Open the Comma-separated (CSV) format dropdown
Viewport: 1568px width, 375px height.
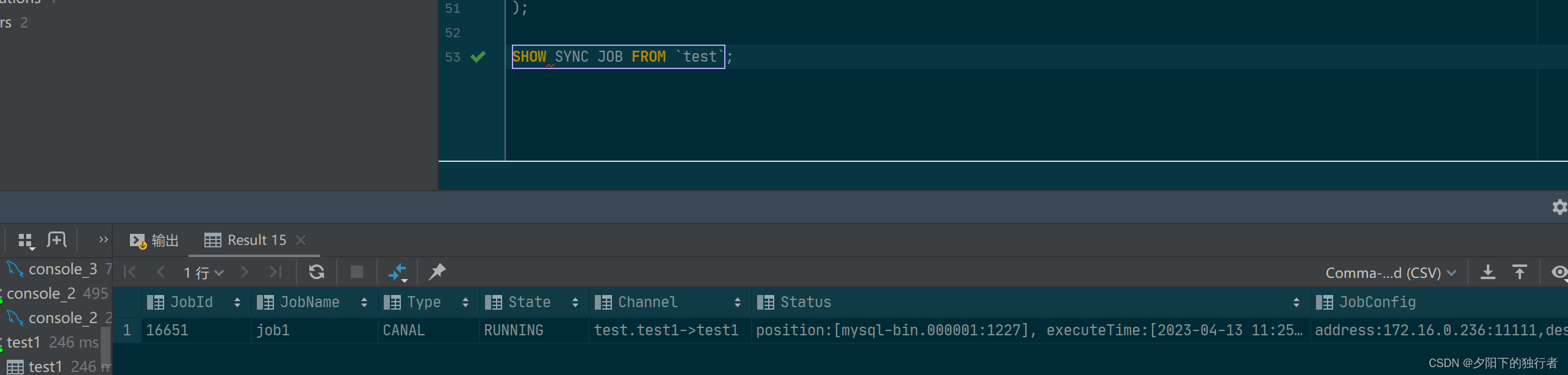1390,272
